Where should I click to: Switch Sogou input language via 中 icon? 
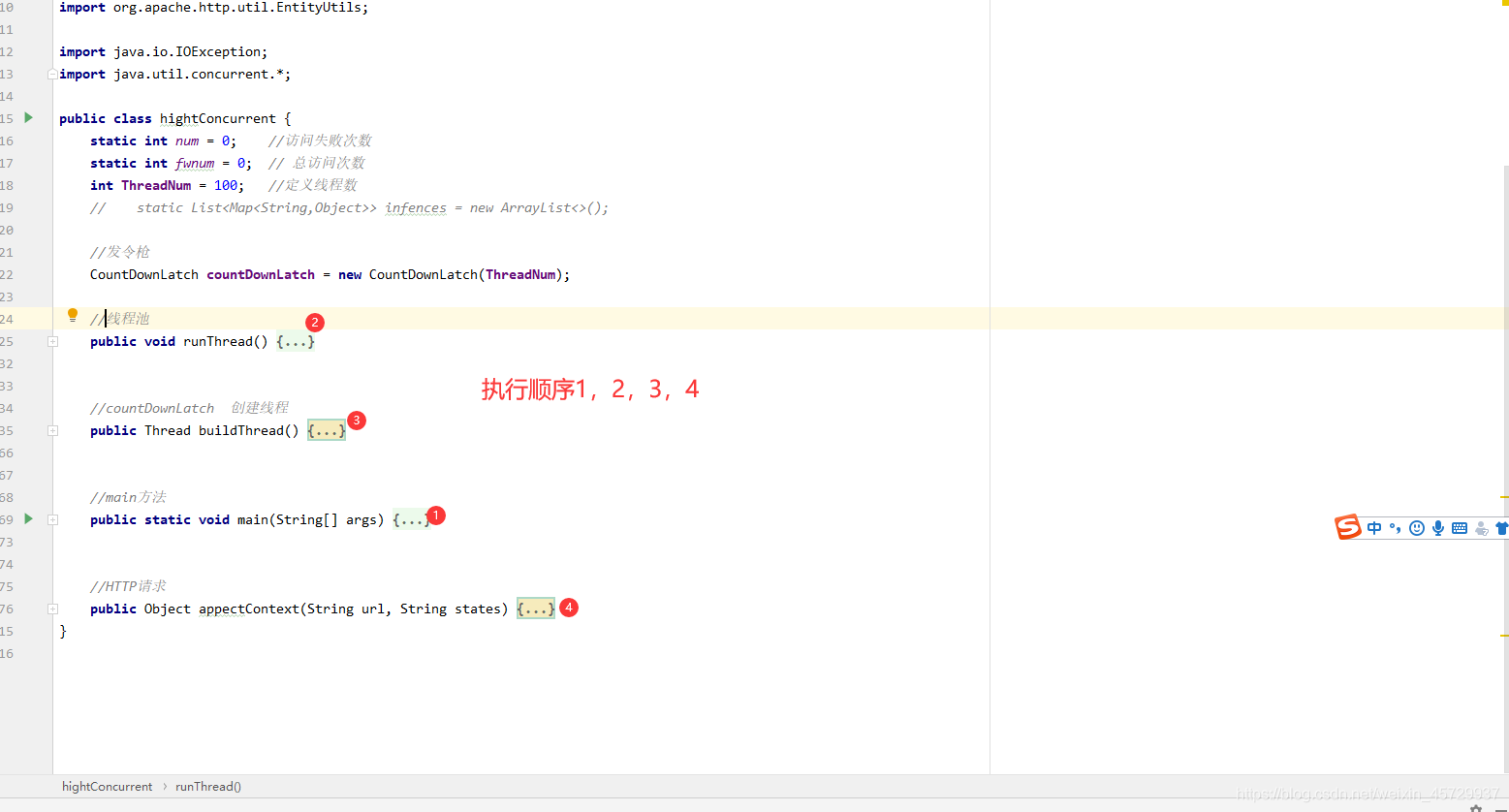click(1374, 528)
